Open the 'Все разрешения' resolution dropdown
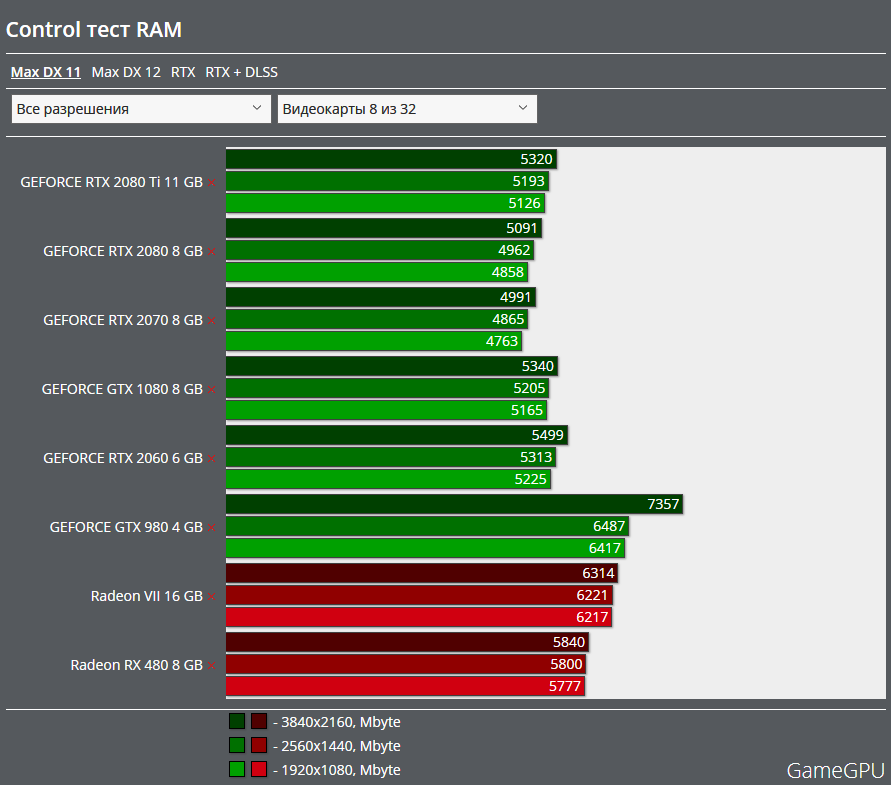Screen dimensions: 891x785 click(x=141, y=109)
